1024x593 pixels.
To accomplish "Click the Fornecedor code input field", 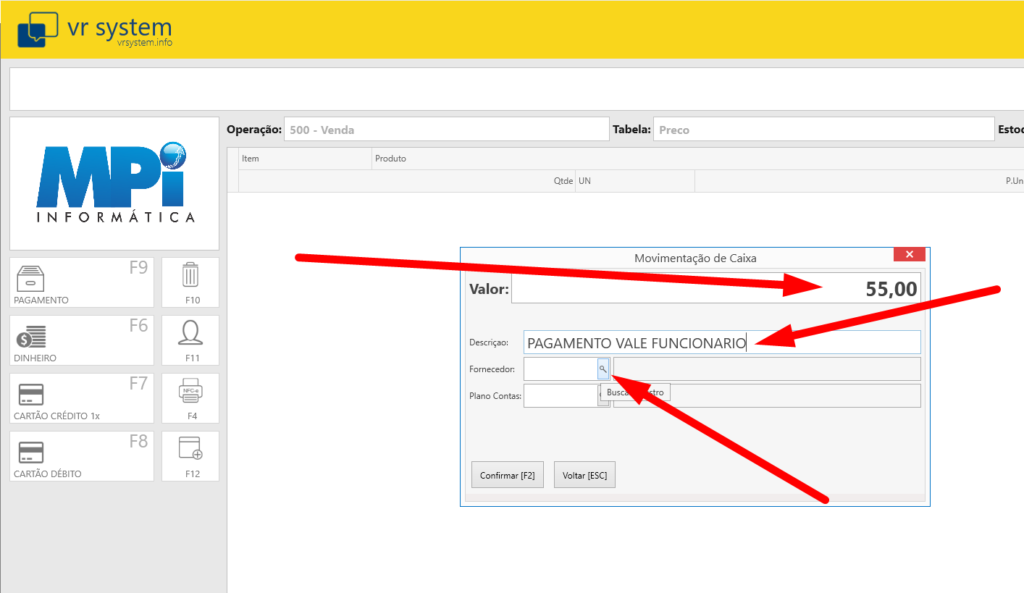I will point(560,369).
